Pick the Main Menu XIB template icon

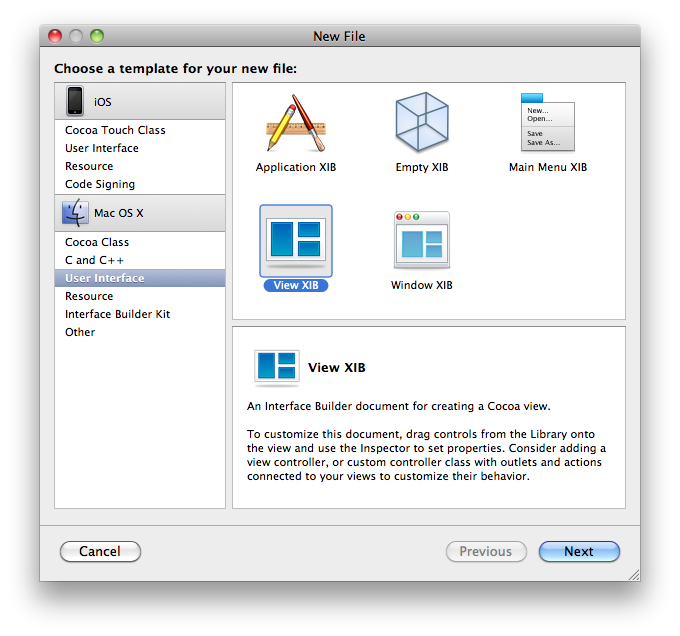coord(547,123)
